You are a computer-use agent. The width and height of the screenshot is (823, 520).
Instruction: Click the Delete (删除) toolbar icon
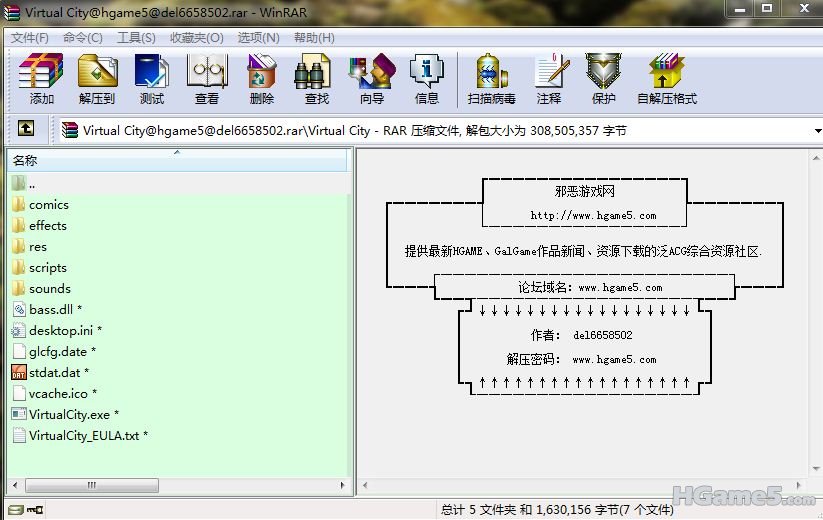(x=261, y=70)
